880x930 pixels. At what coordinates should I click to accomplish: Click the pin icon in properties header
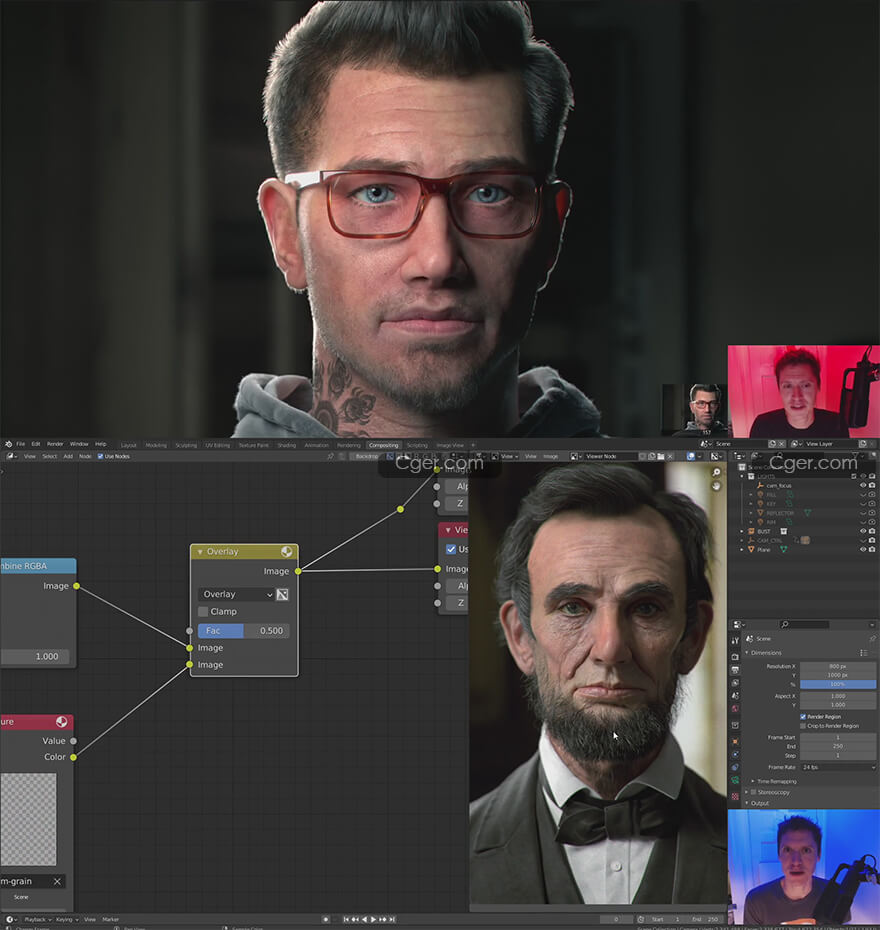pyautogui.click(x=872, y=639)
